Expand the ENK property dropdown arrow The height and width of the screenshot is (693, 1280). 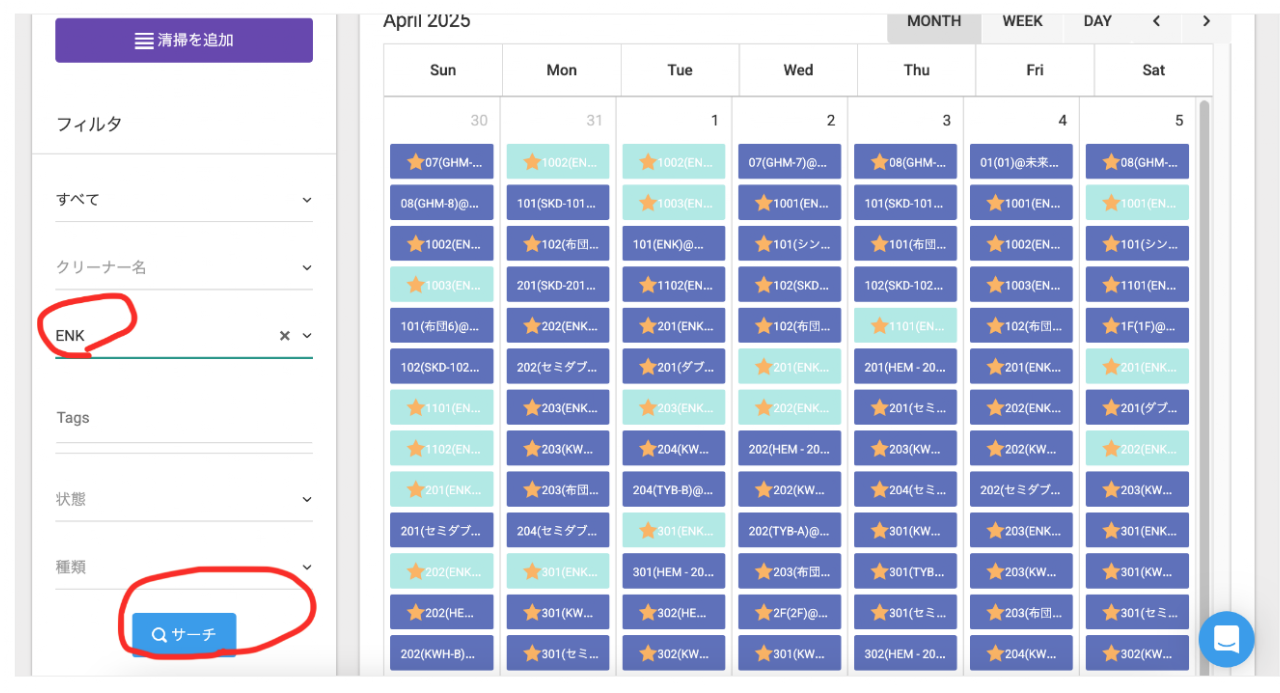[307, 336]
